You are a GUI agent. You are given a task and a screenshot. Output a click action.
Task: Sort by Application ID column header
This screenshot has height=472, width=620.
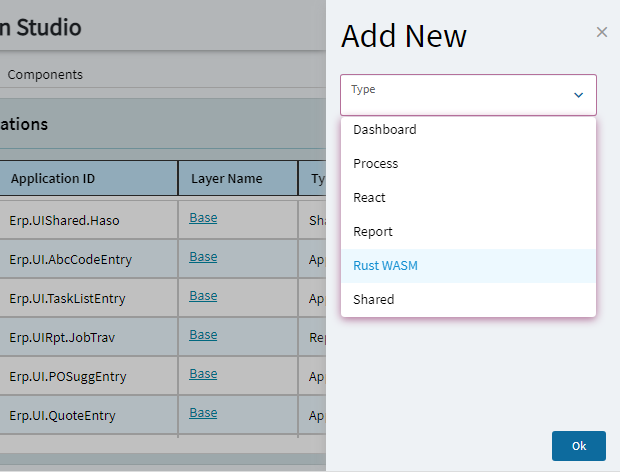click(x=53, y=179)
